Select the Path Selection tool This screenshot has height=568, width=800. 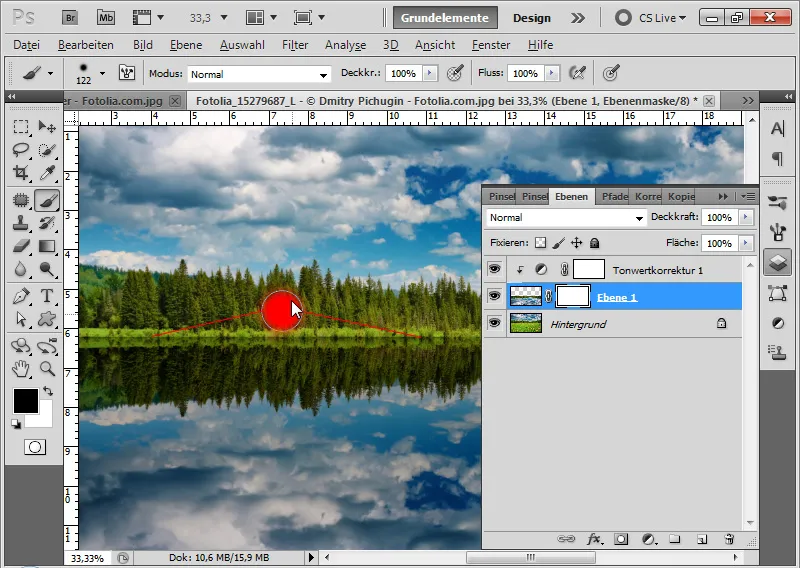20,319
